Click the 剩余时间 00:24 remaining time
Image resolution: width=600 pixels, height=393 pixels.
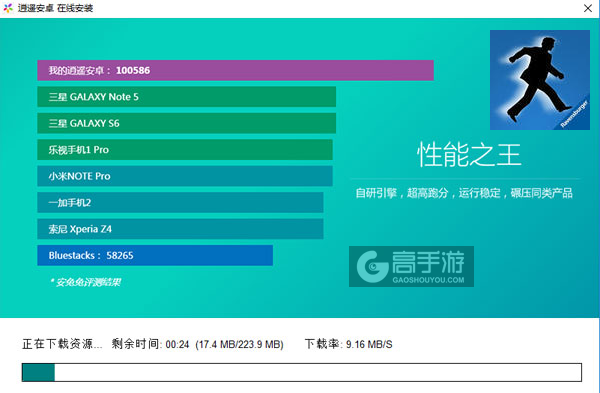(x=150, y=344)
